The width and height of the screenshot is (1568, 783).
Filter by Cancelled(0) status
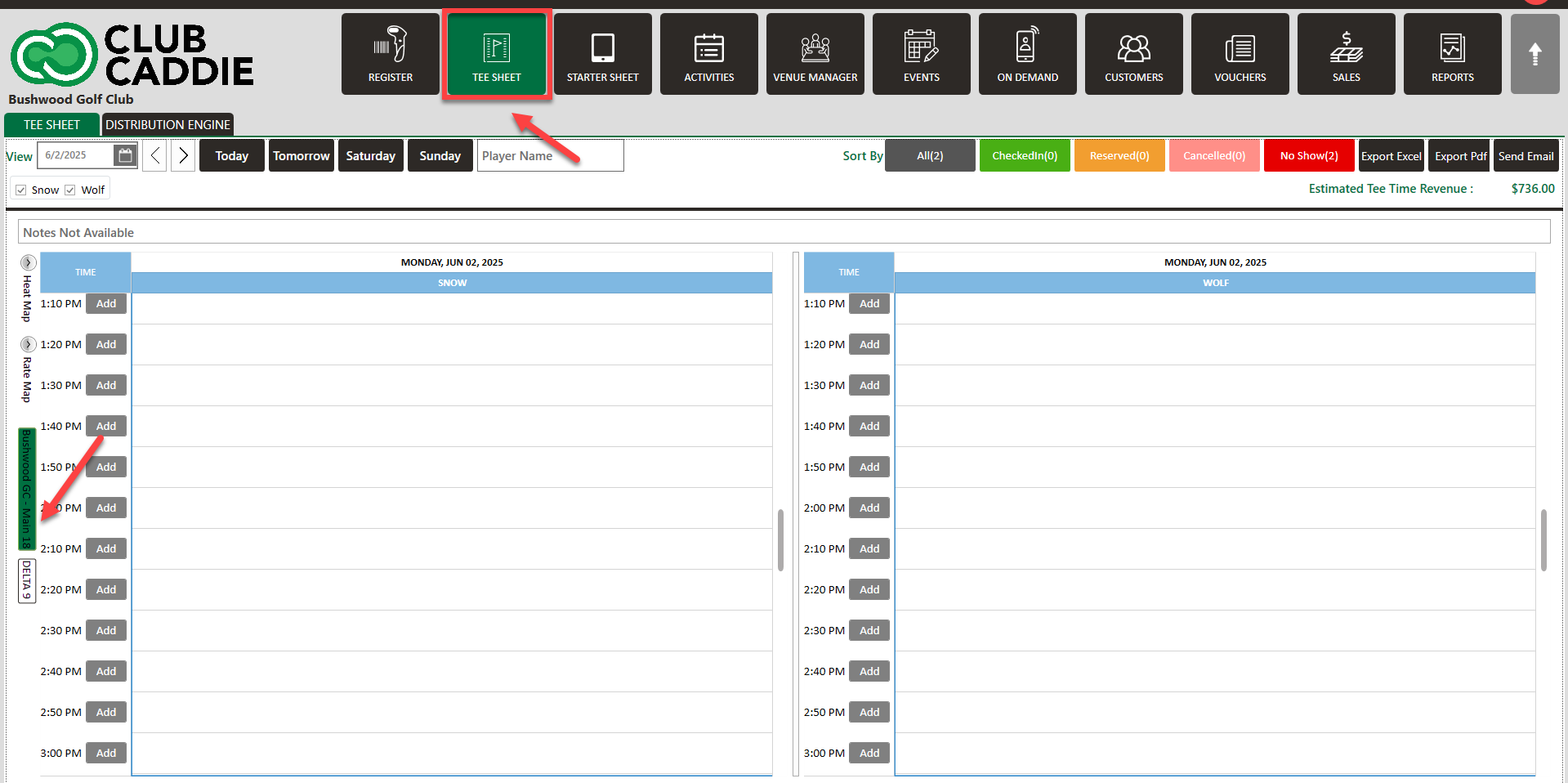point(1214,155)
